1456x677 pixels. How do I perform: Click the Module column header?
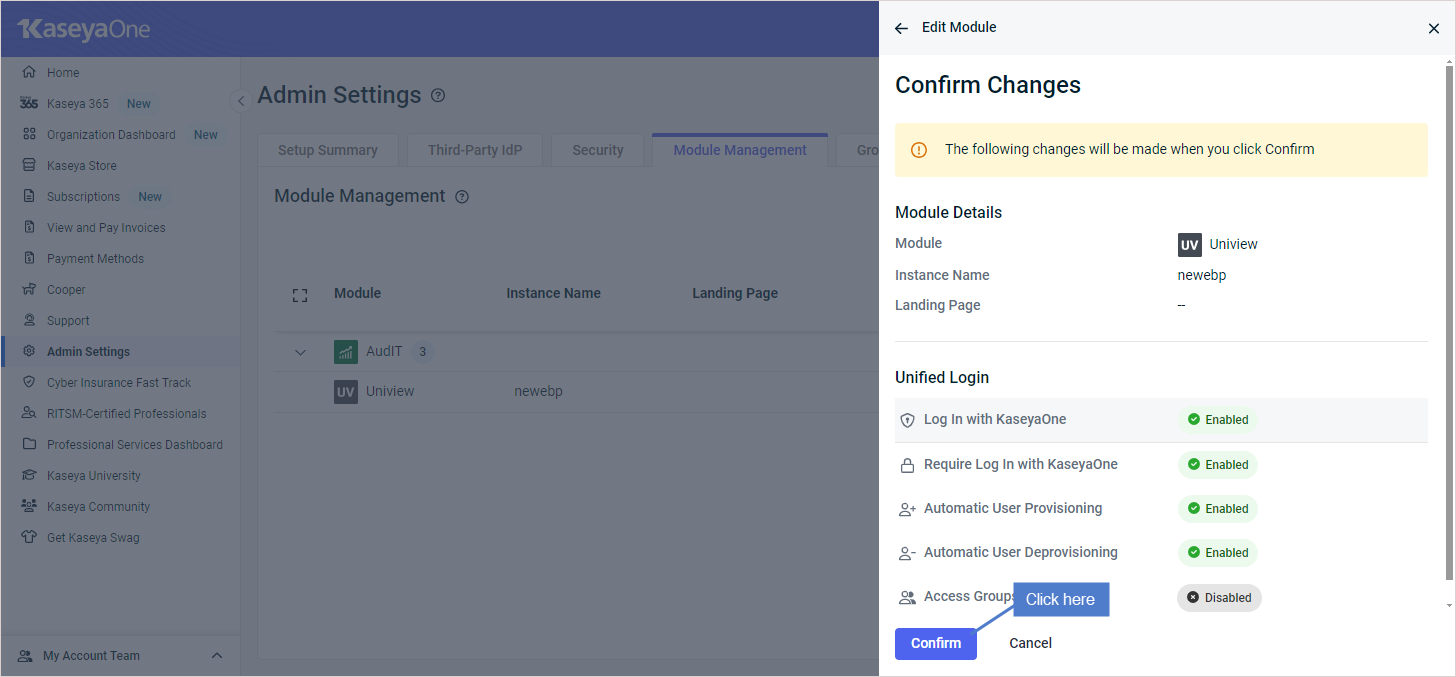[357, 293]
